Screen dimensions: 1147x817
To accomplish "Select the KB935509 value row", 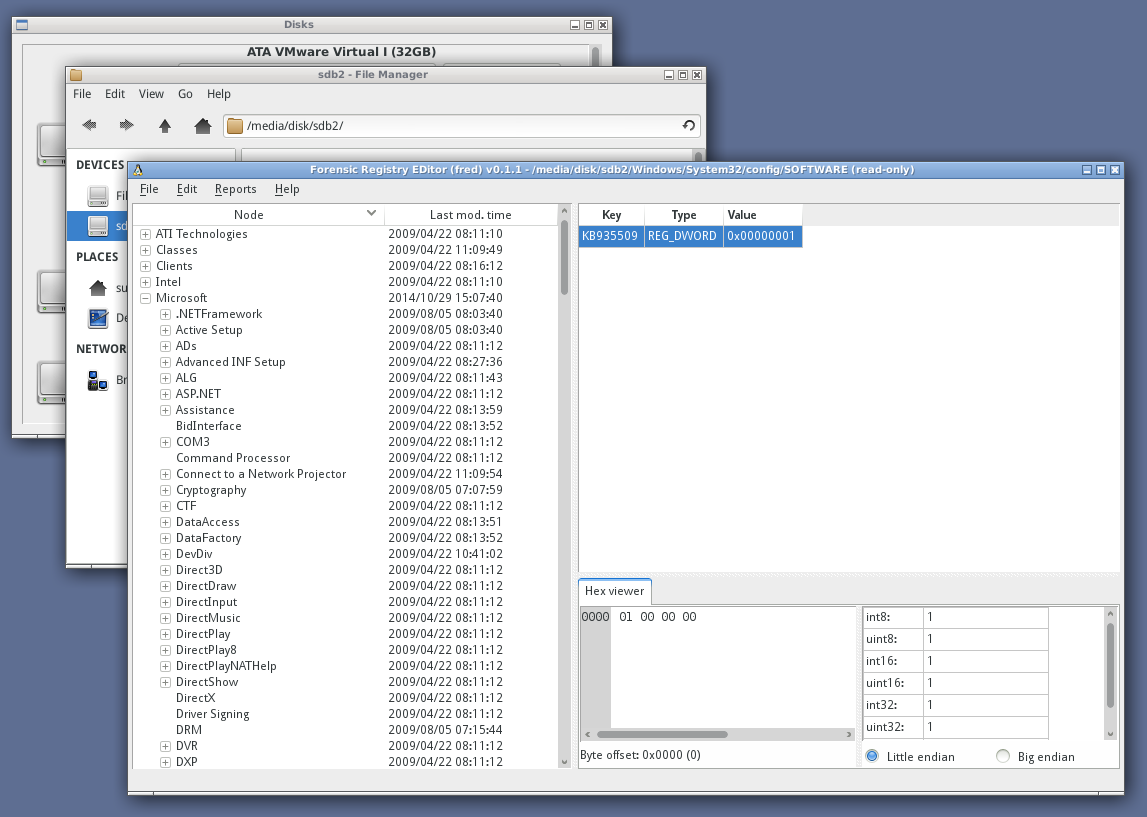I will pos(690,236).
